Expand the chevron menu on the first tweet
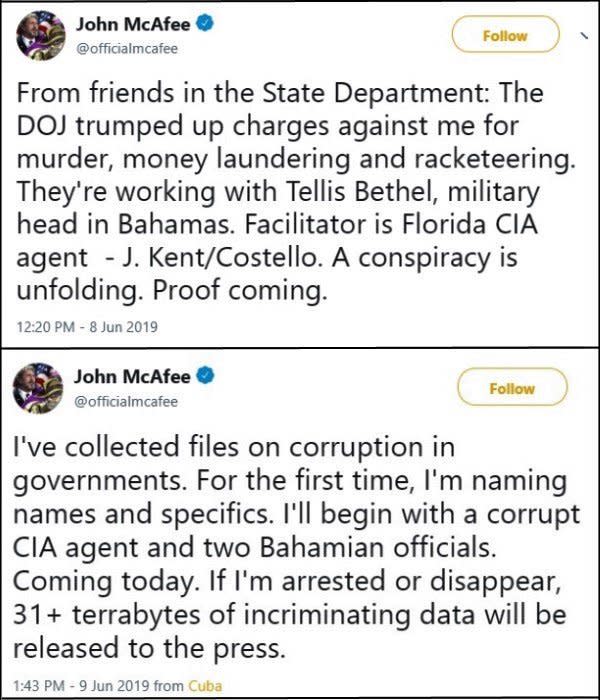The image size is (600, 700). [x=583, y=35]
